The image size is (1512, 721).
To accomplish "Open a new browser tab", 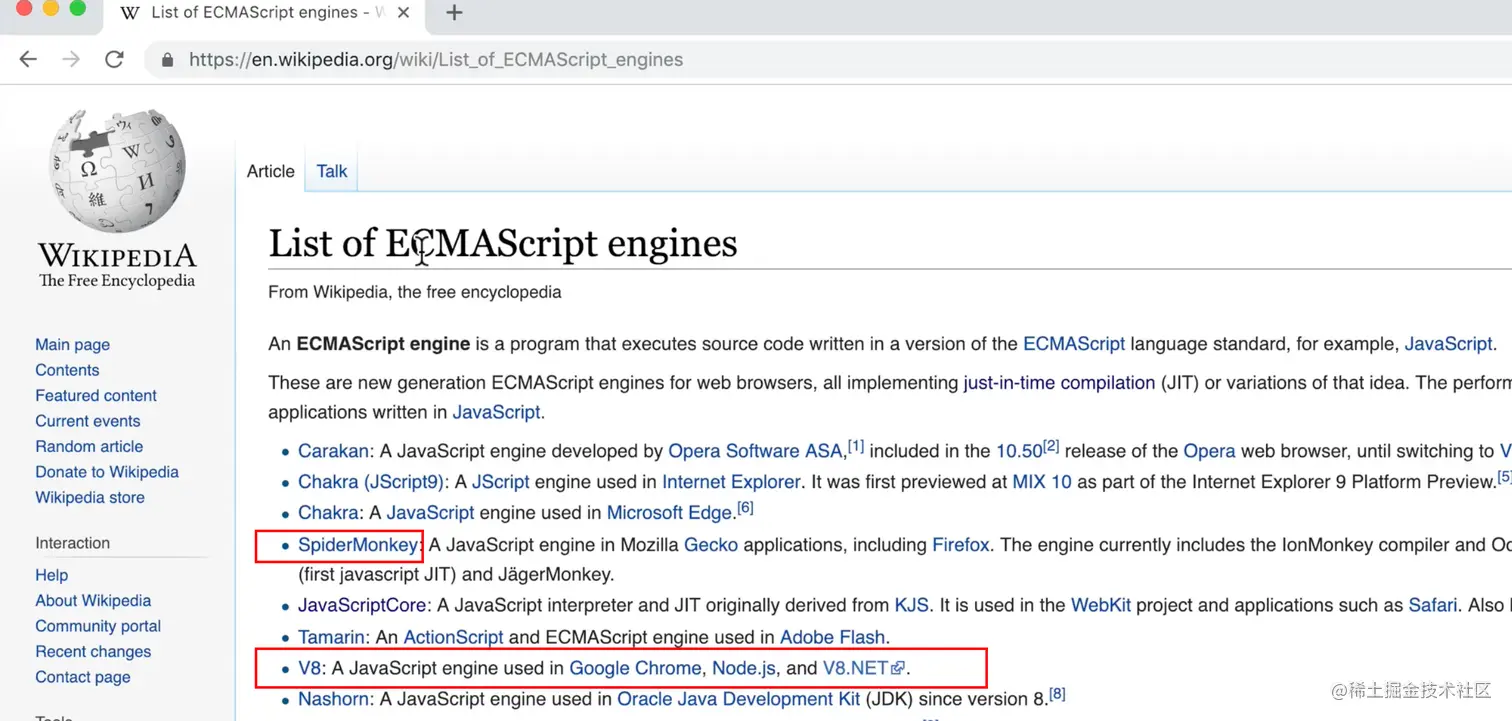I will (454, 13).
